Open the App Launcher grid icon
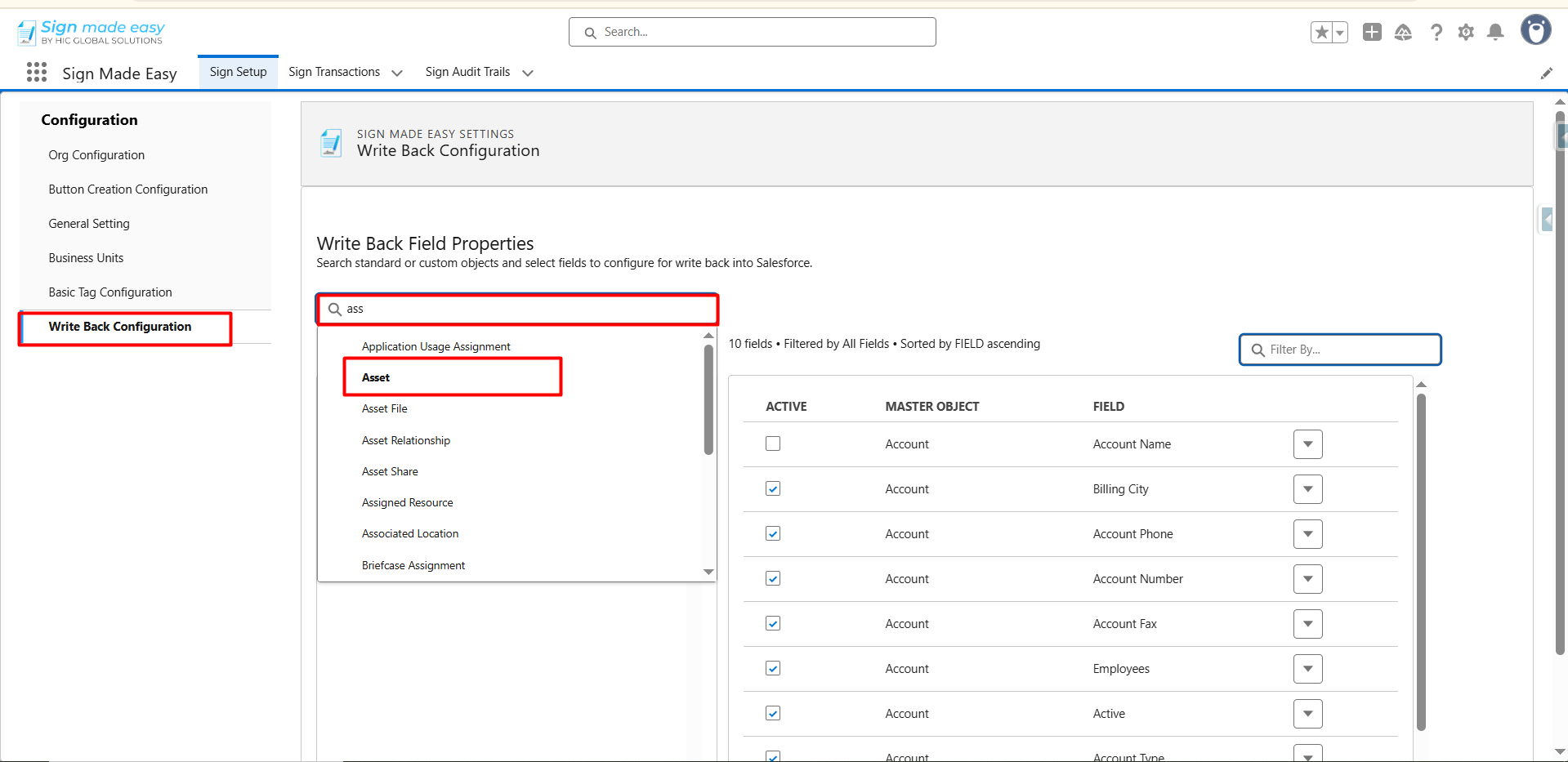 pyautogui.click(x=37, y=73)
